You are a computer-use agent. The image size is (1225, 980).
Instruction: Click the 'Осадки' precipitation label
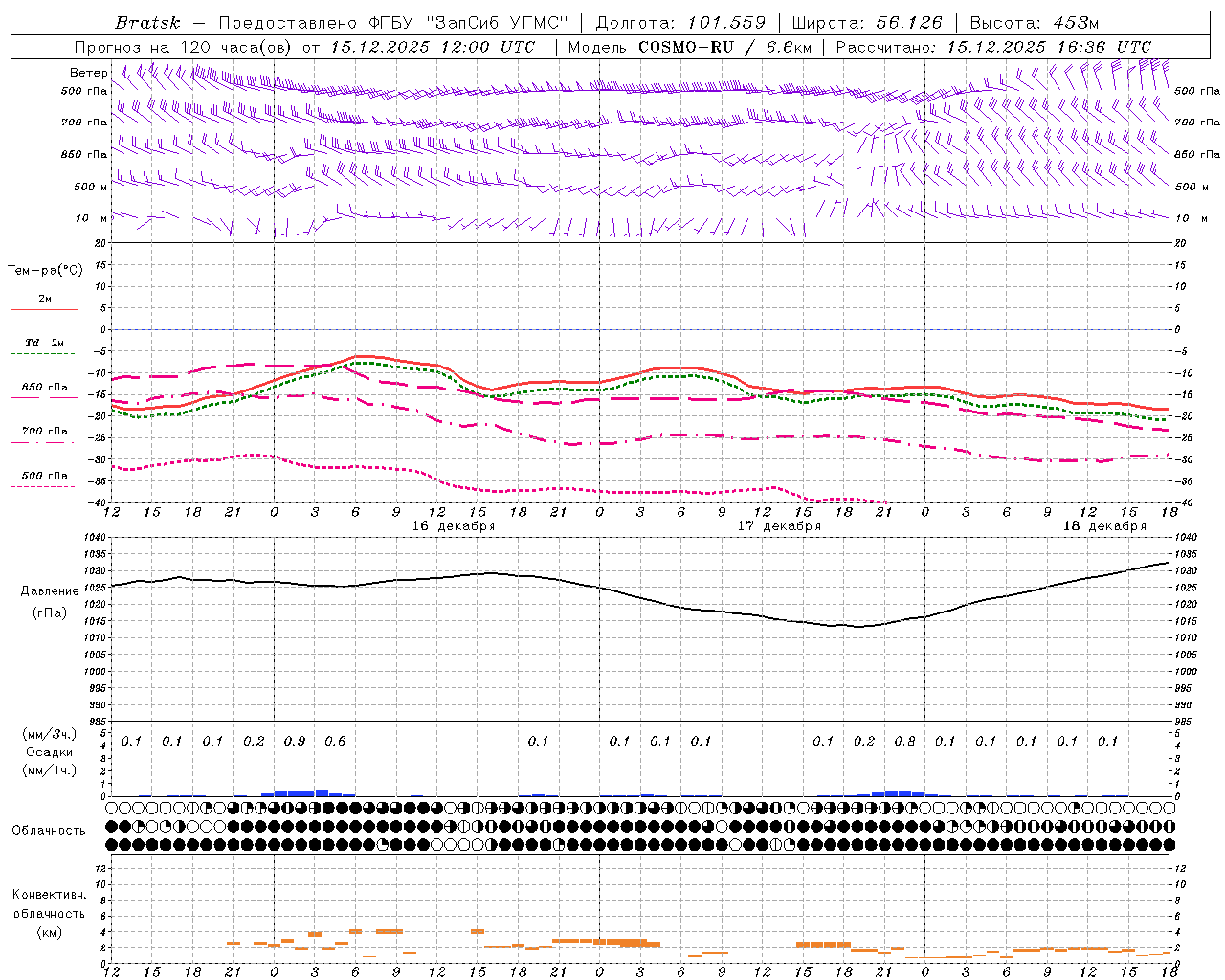tap(50, 752)
